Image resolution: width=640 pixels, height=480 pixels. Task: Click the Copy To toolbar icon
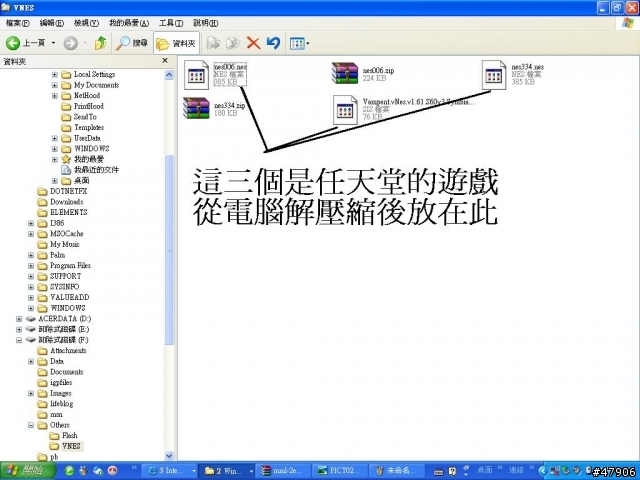(x=233, y=43)
